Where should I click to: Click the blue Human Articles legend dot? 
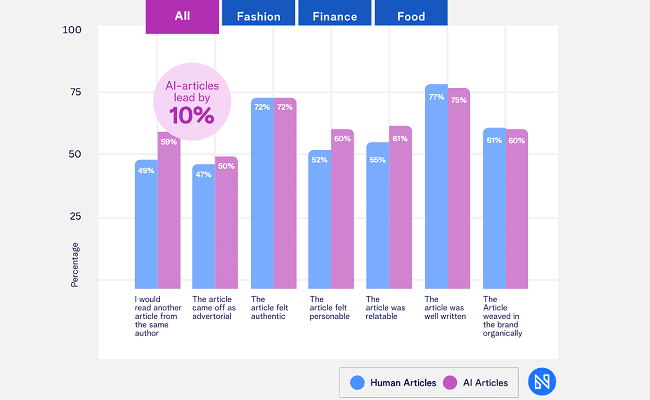coord(357,382)
